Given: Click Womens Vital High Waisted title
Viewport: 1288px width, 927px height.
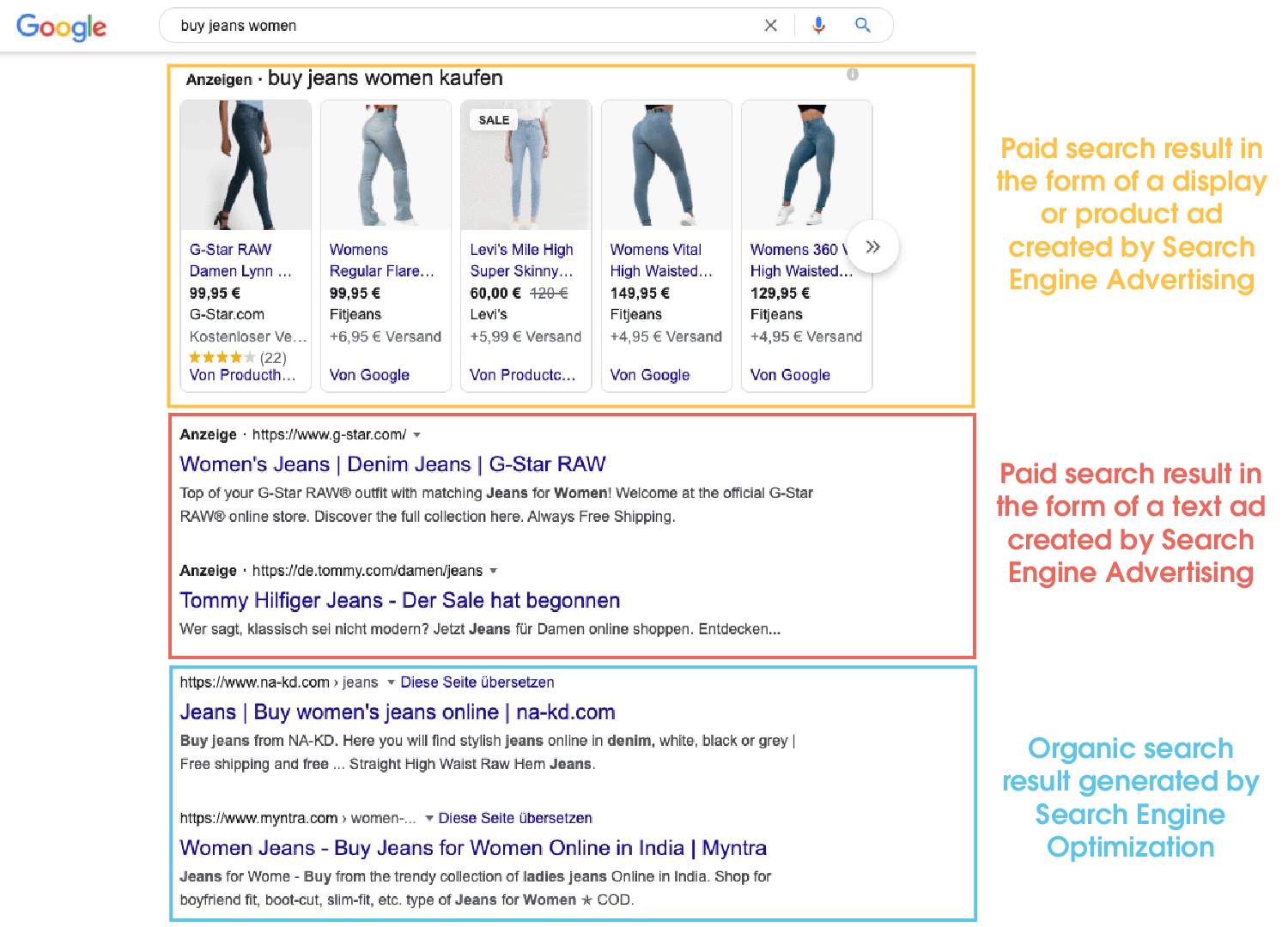Looking at the screenshot, I should click(x=661, y=260).
